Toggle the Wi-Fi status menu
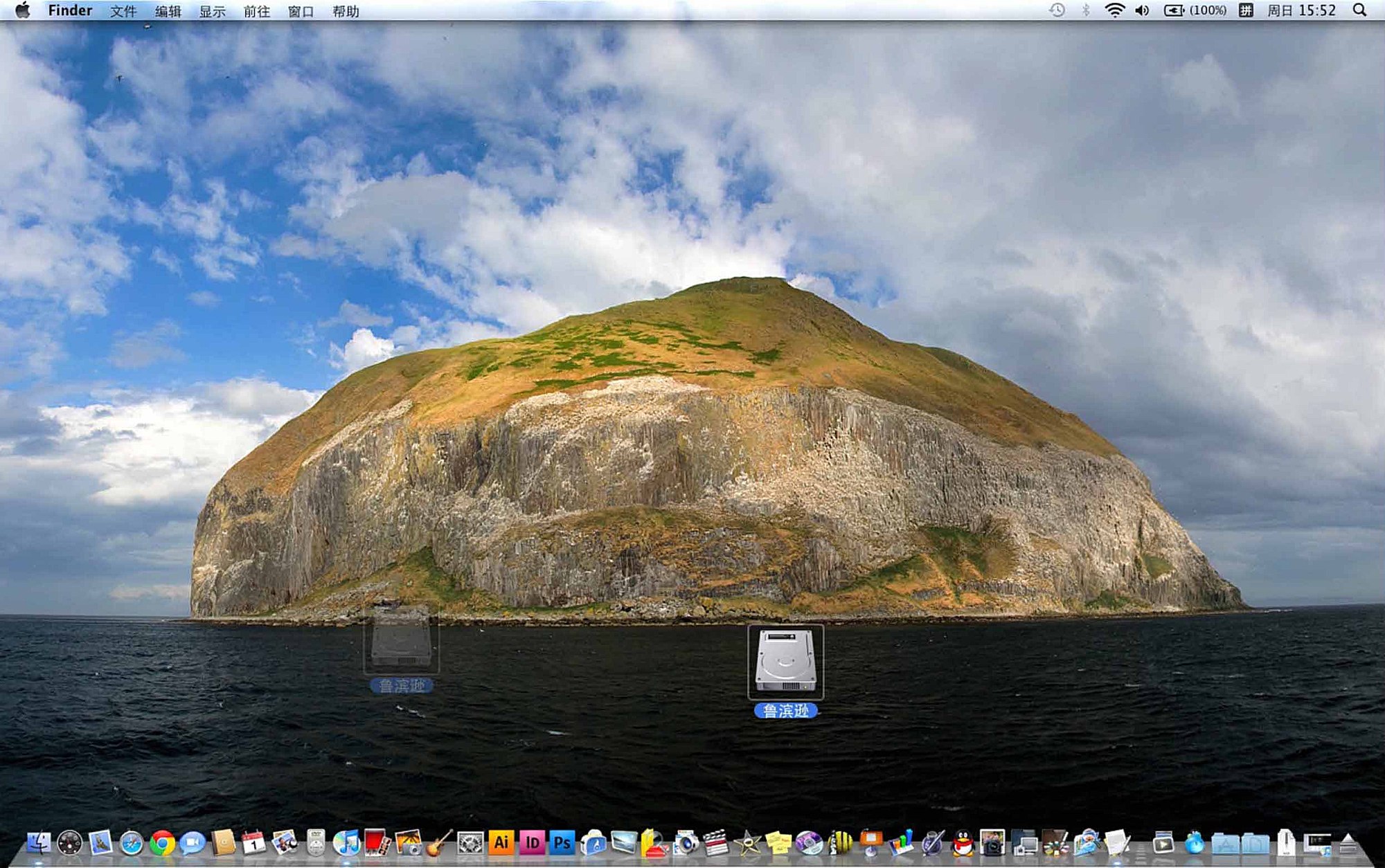The width and height of the screenshot is (1385, 868). (1114, 10)
